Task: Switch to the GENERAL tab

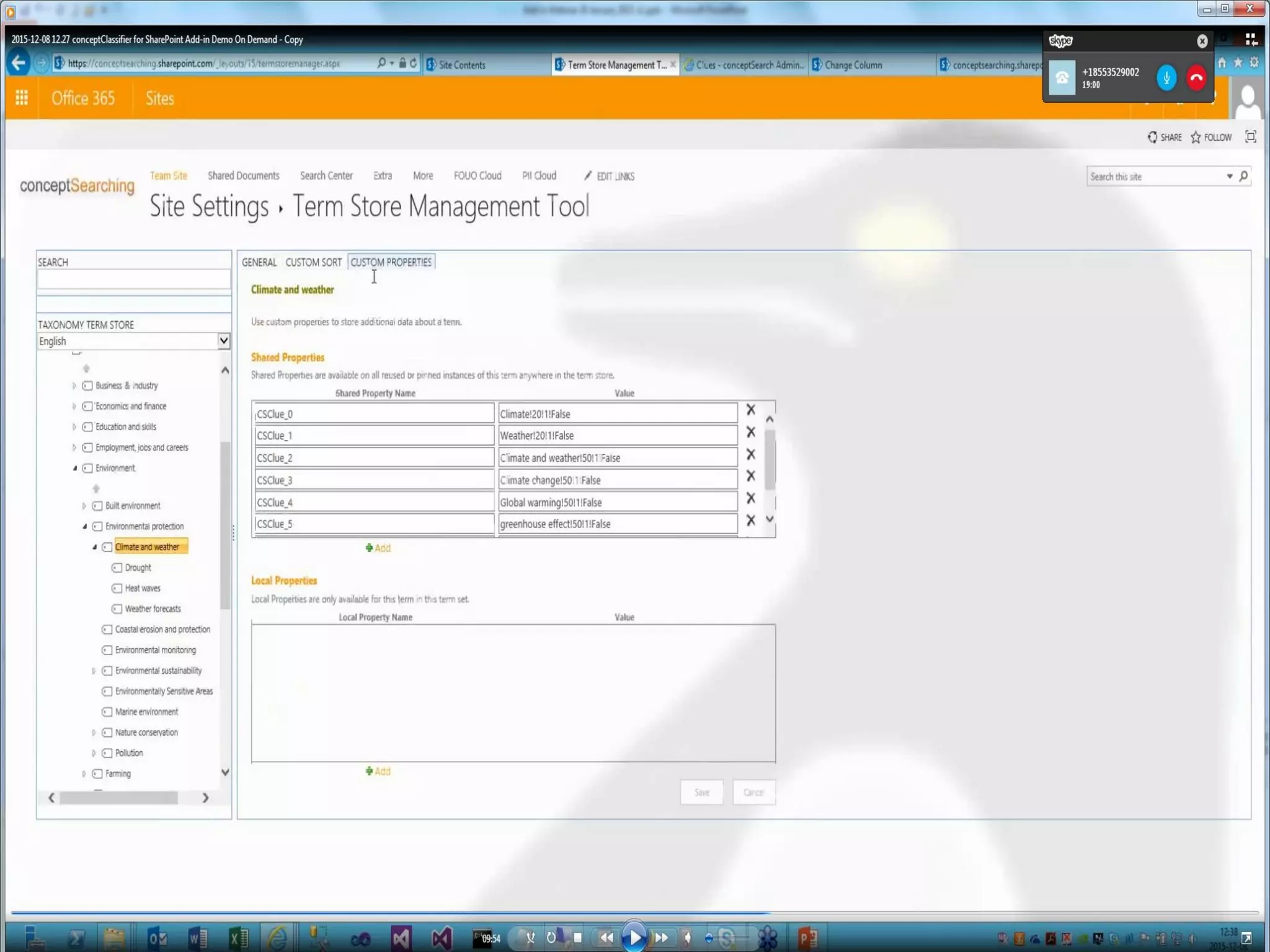Action: (x=259, y=262)
